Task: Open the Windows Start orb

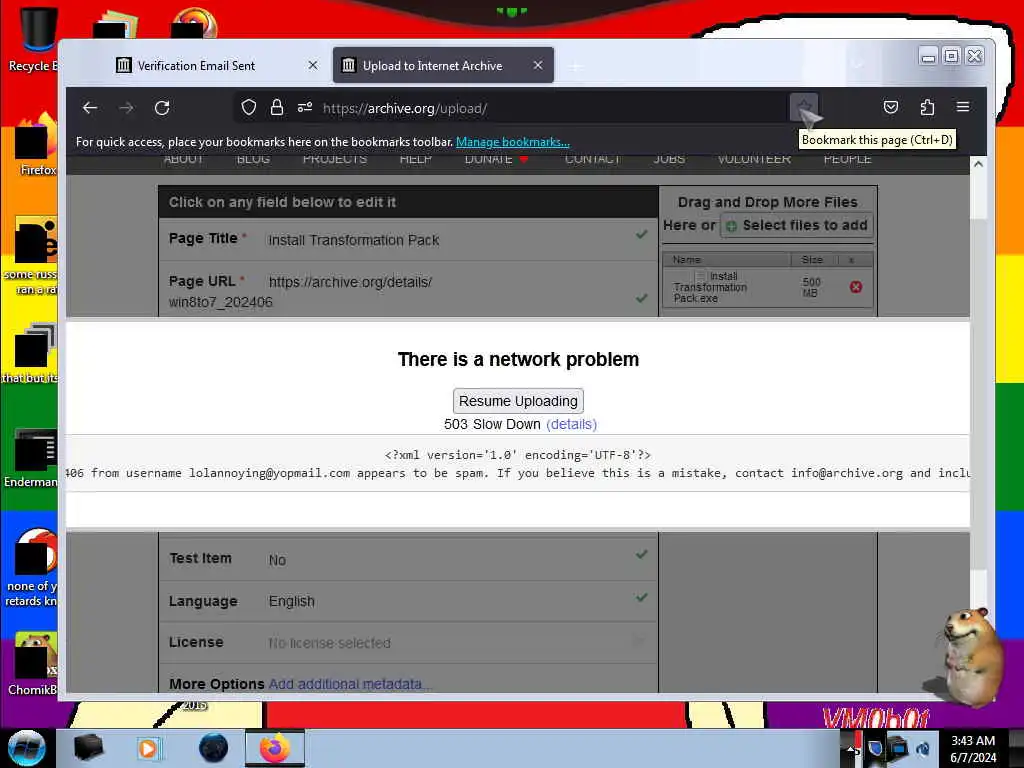Action: 27,748
